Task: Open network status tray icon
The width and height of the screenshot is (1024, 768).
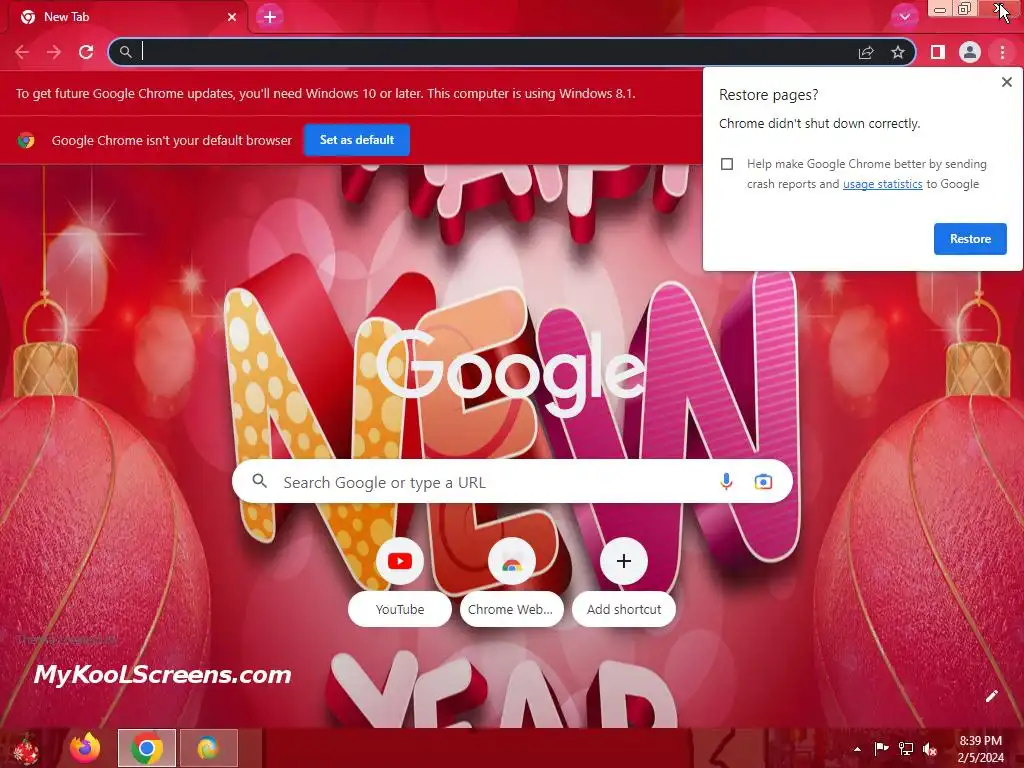Action: point(906,749)
